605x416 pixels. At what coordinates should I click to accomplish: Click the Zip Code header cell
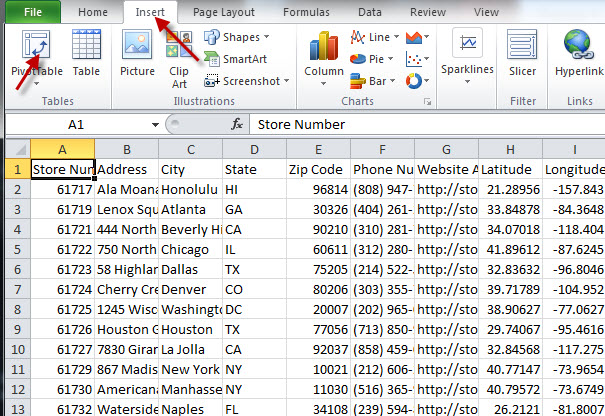click(318, 169)
